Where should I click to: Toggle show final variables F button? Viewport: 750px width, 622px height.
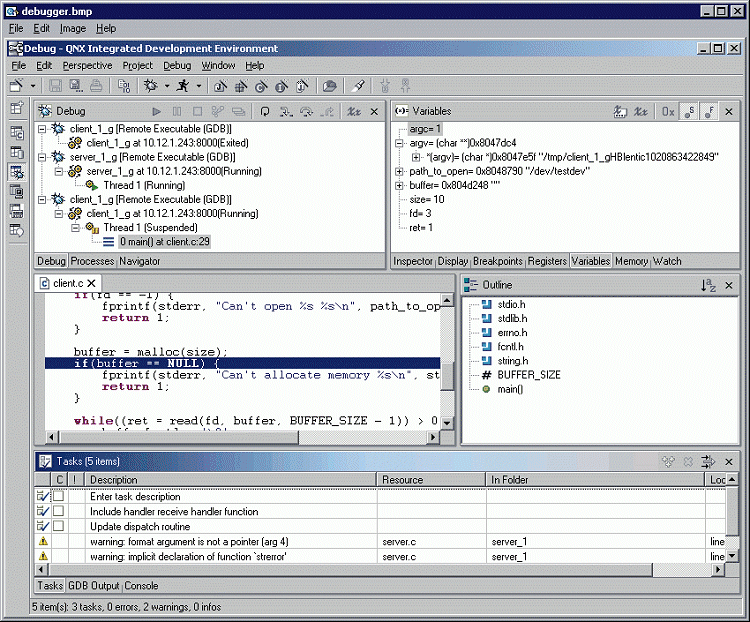pyautogui.click(x=709, y=111)
